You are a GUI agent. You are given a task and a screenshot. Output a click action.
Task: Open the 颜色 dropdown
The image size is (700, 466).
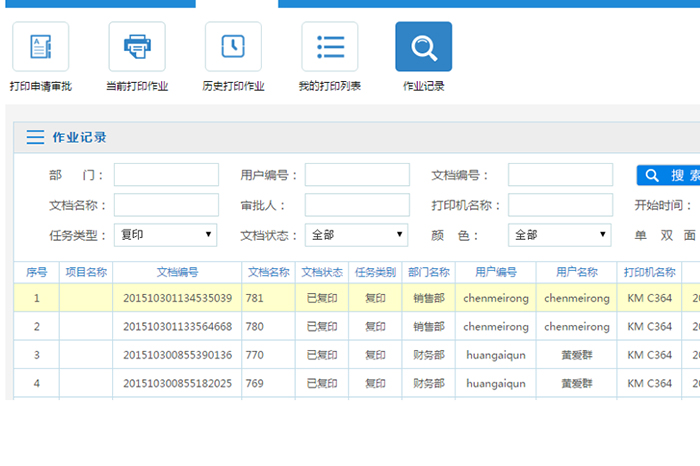(560, 235)
